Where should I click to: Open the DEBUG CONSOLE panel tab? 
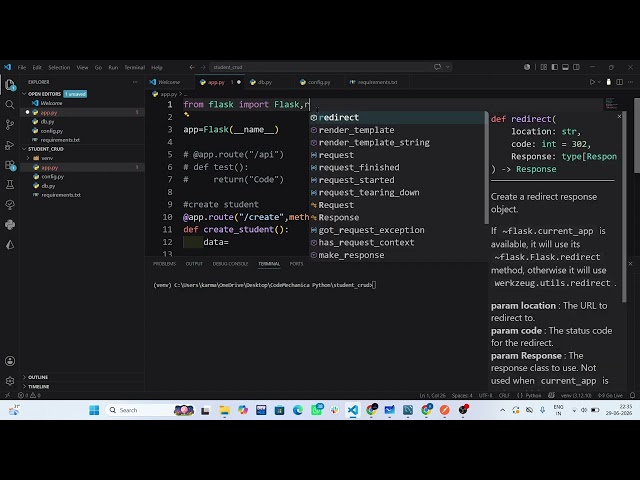point(230,264)
